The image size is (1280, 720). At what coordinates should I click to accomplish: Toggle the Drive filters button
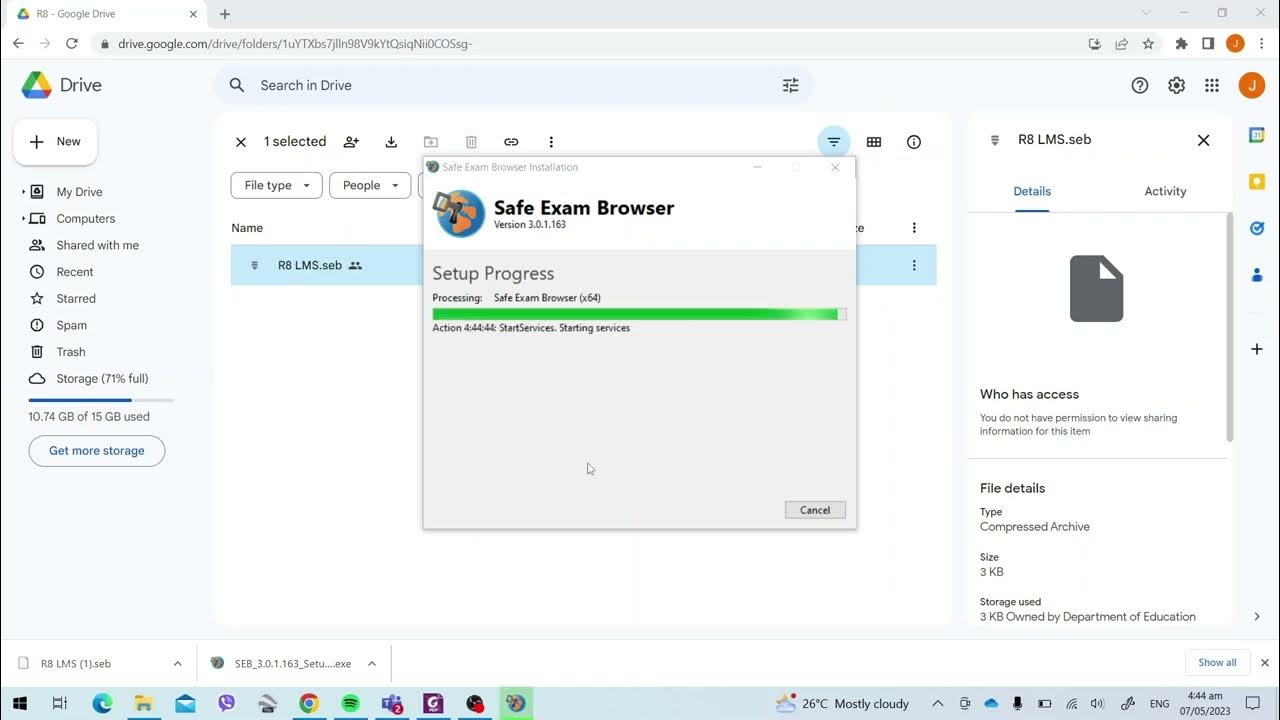point(834,142)
